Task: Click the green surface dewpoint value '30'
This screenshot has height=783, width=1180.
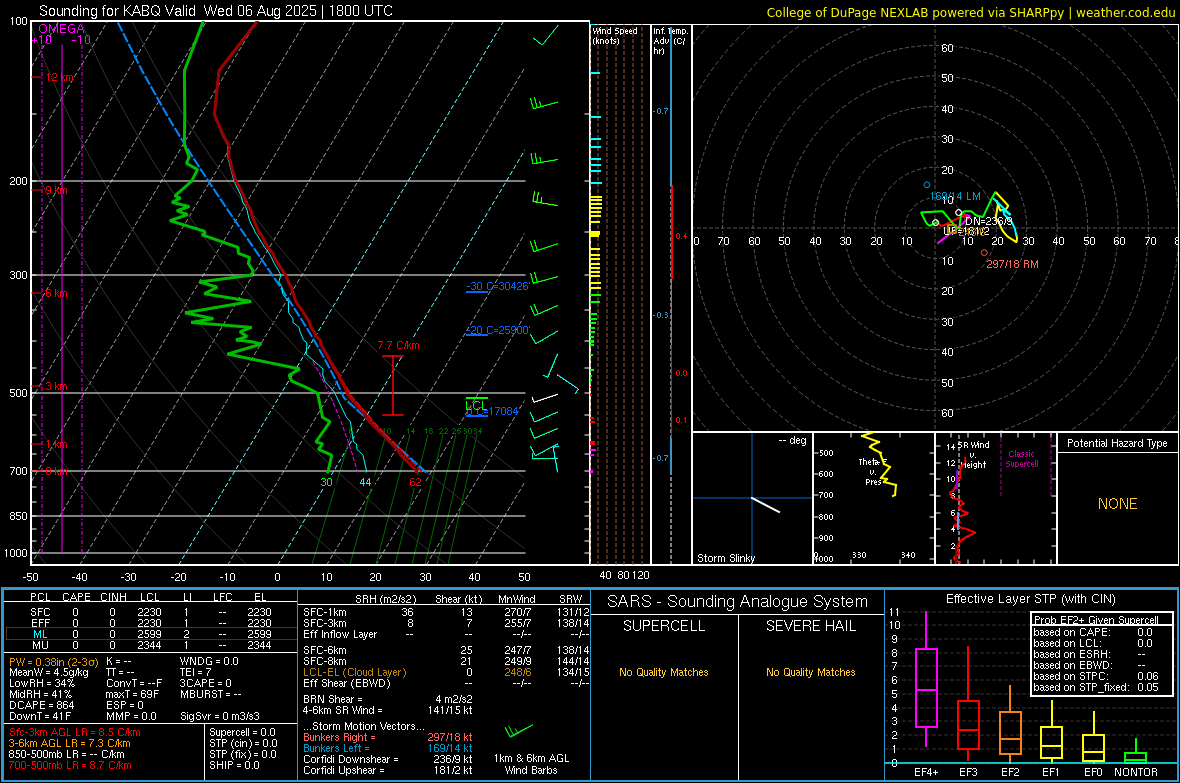Action: pos(326,482)
